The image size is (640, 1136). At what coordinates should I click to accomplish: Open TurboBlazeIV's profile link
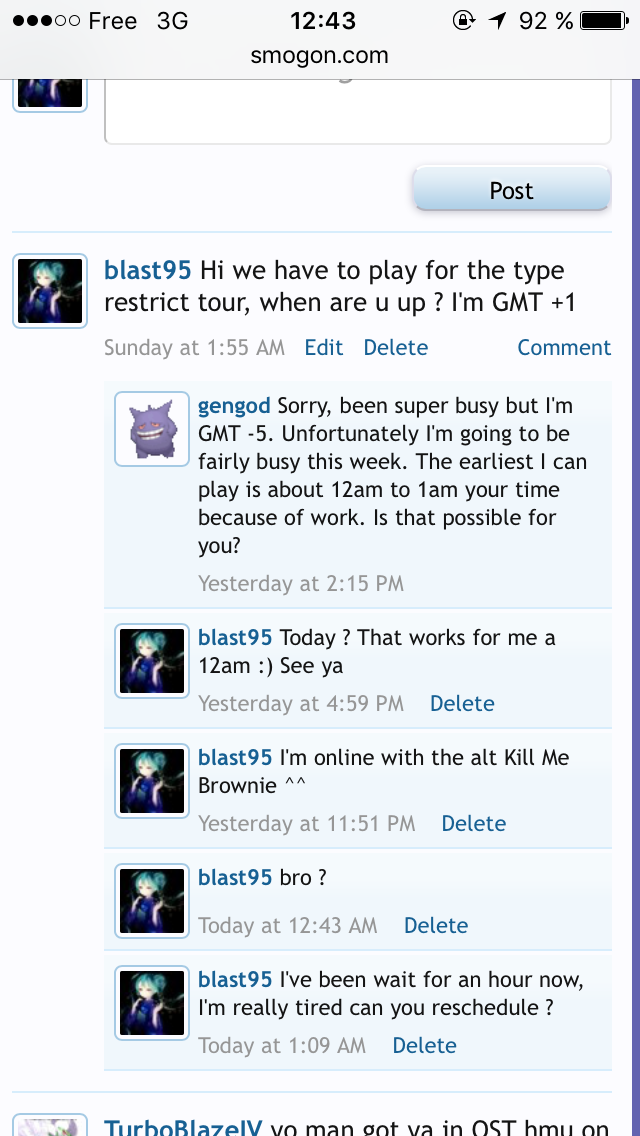pos(183,1127)
